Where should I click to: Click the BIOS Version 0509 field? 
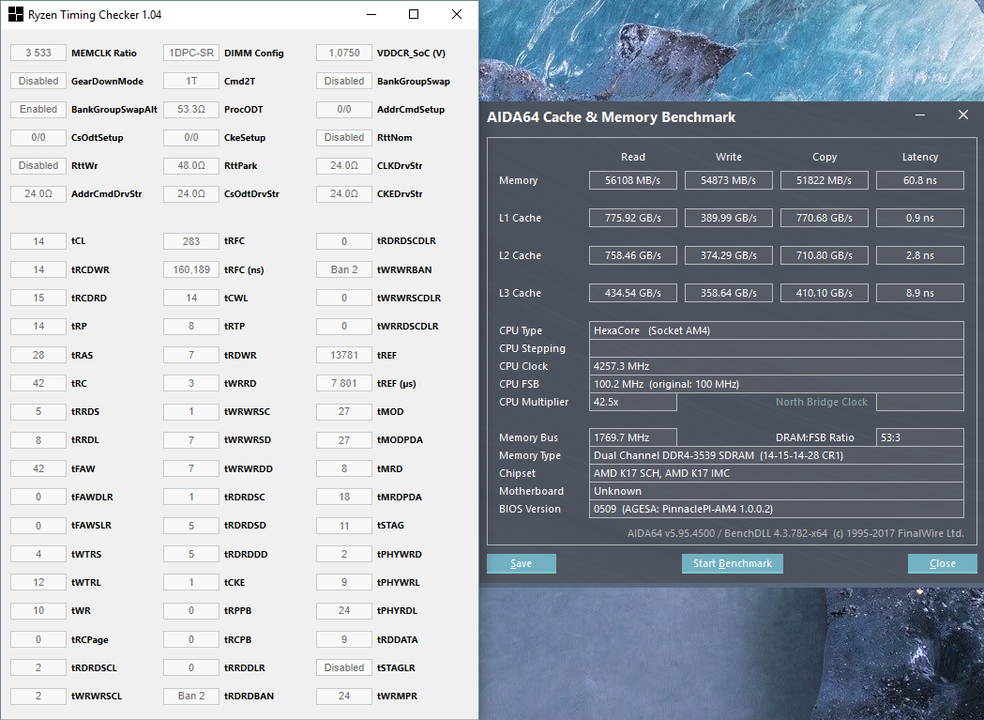776,509
